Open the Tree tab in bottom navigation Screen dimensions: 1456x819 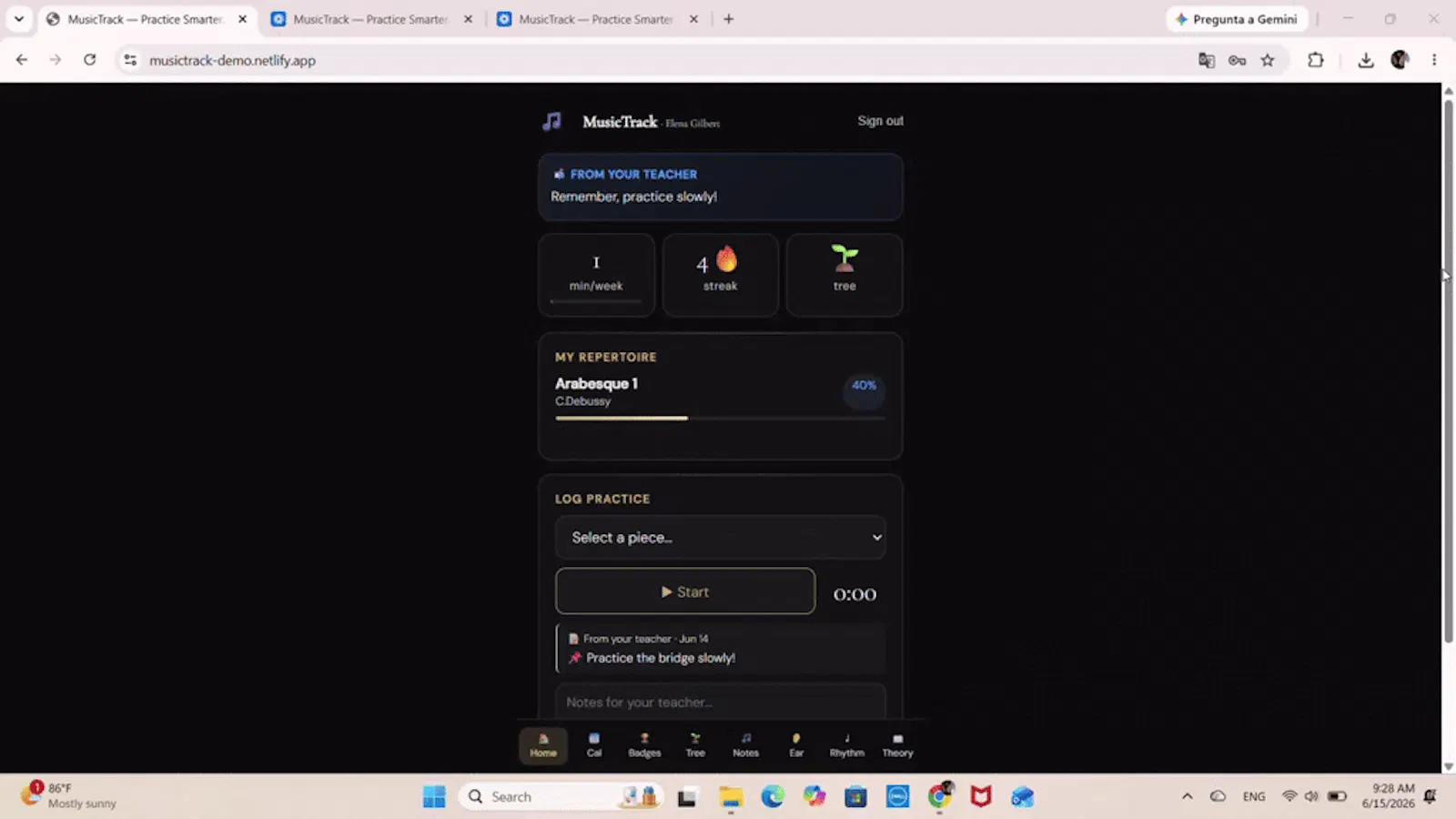(695, 745)
